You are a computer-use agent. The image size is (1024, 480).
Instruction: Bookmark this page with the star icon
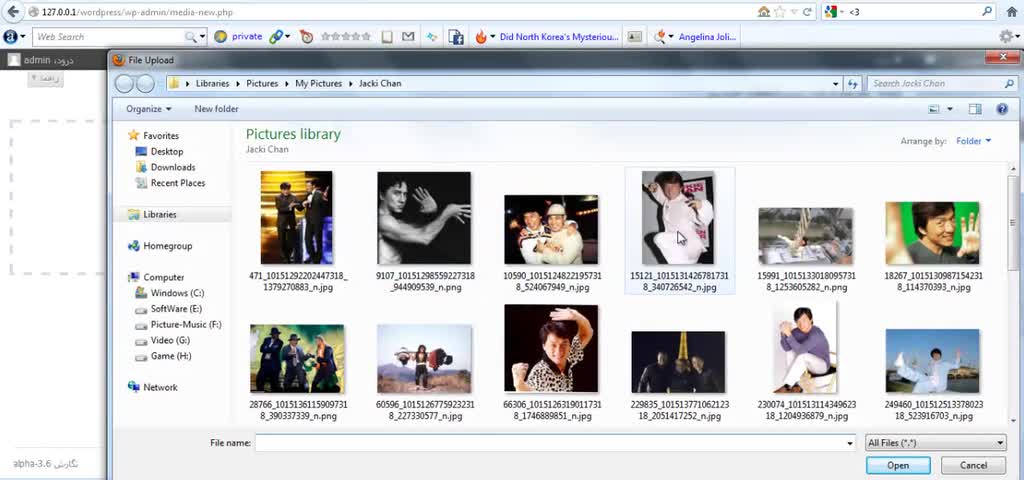[779, 12]
